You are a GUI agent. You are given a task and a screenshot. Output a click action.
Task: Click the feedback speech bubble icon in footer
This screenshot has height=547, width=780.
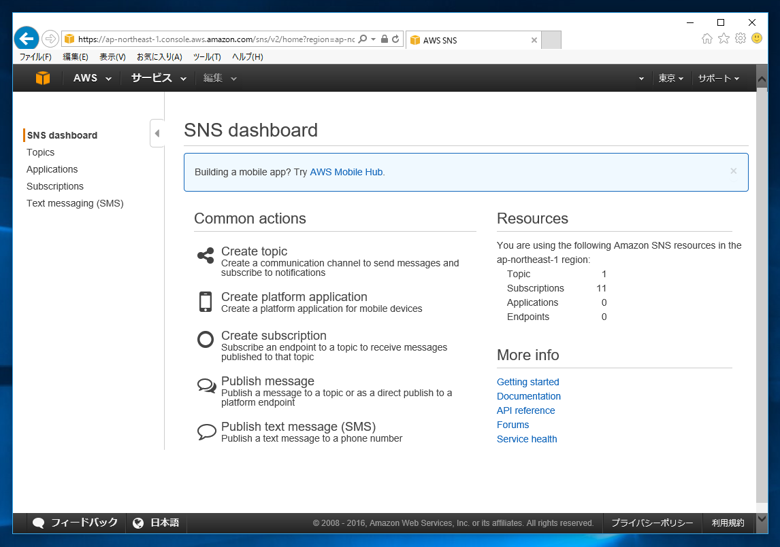[x=38, y=523]
